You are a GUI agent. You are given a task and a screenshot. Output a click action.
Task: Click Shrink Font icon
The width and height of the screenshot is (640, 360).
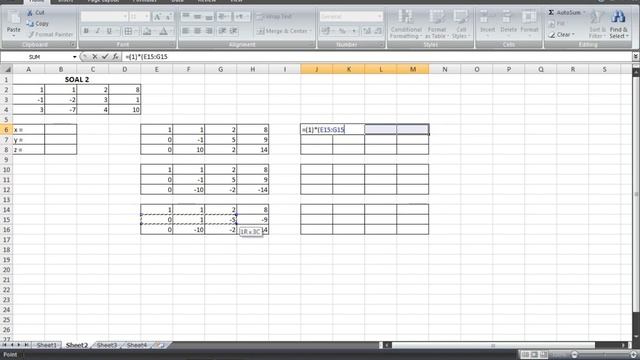click(x=168, y=17)
